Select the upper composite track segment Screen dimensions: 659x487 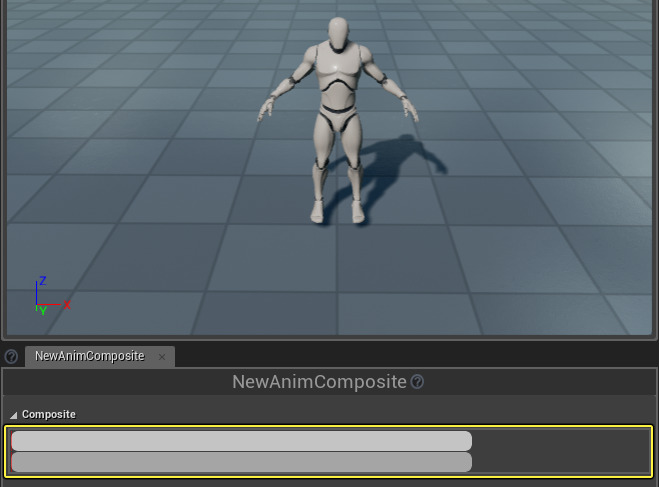[x=242, y=441]
